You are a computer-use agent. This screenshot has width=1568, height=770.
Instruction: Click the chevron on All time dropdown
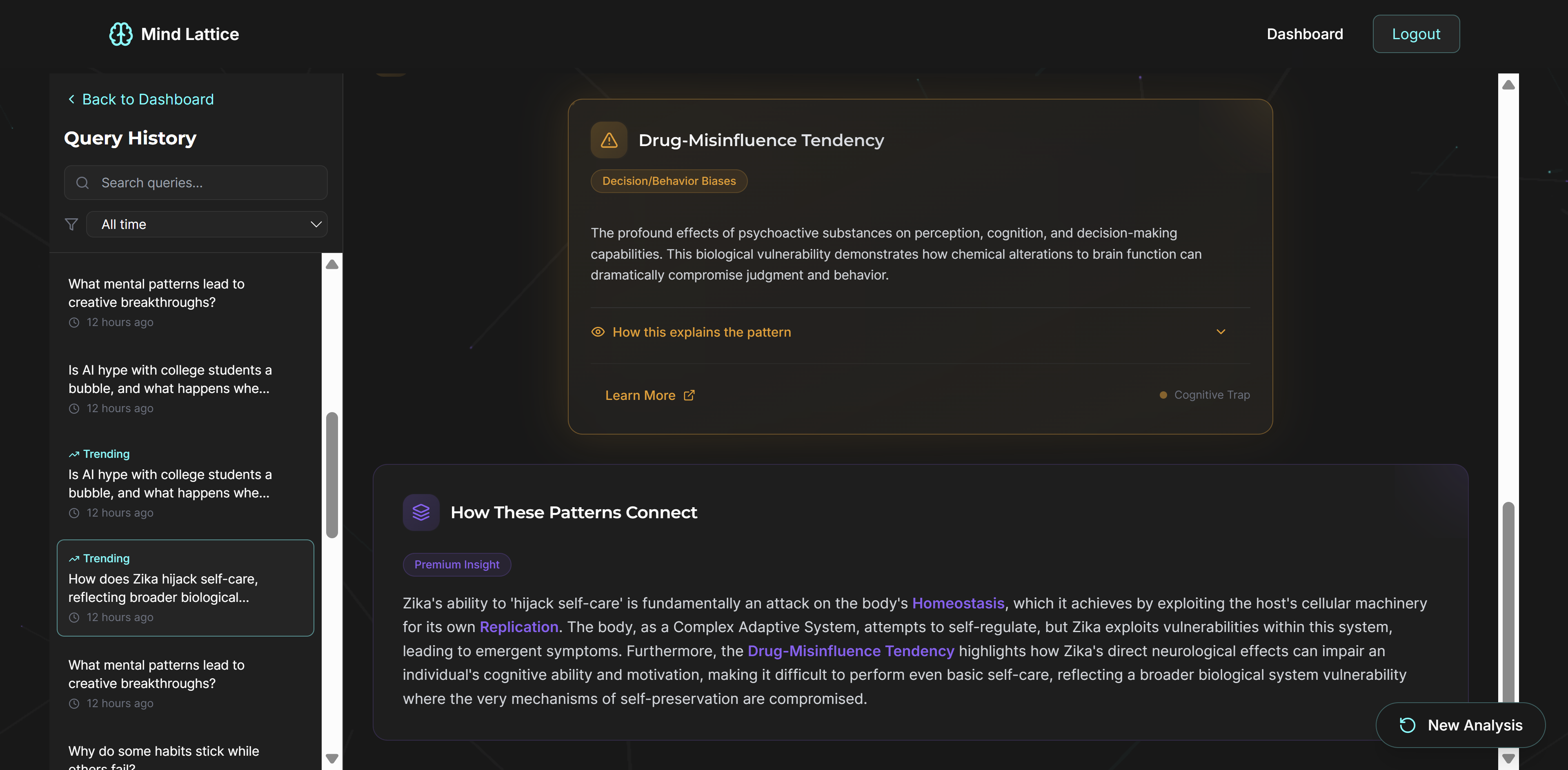pyautogui.click(x=316, y=224)
